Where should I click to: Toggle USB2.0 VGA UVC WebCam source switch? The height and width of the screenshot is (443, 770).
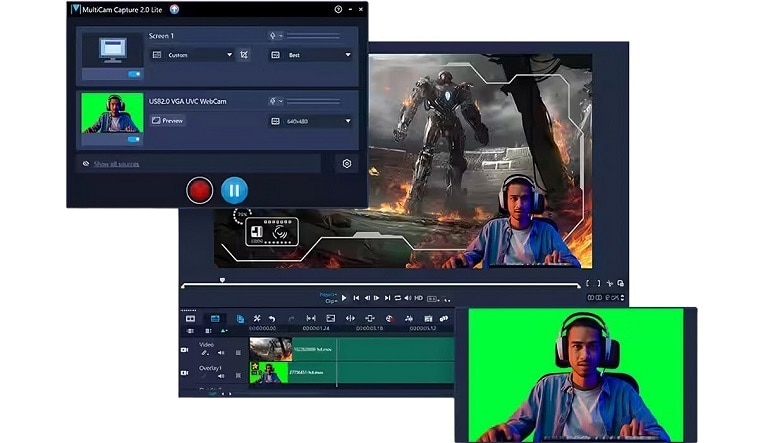(x=134, y=139)
